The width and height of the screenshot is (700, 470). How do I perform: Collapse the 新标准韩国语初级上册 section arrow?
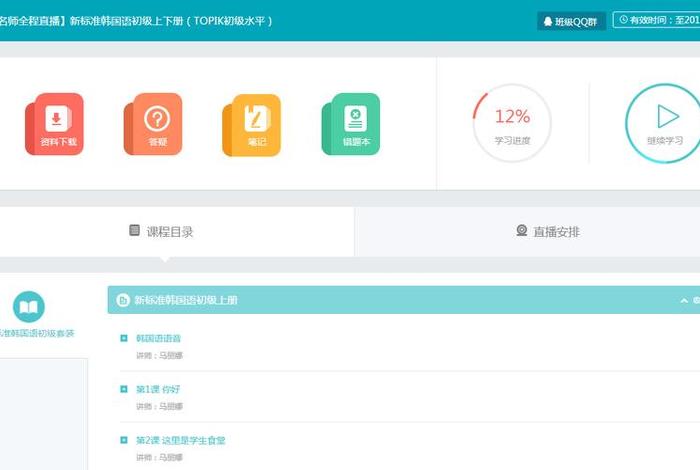[683, 300]
